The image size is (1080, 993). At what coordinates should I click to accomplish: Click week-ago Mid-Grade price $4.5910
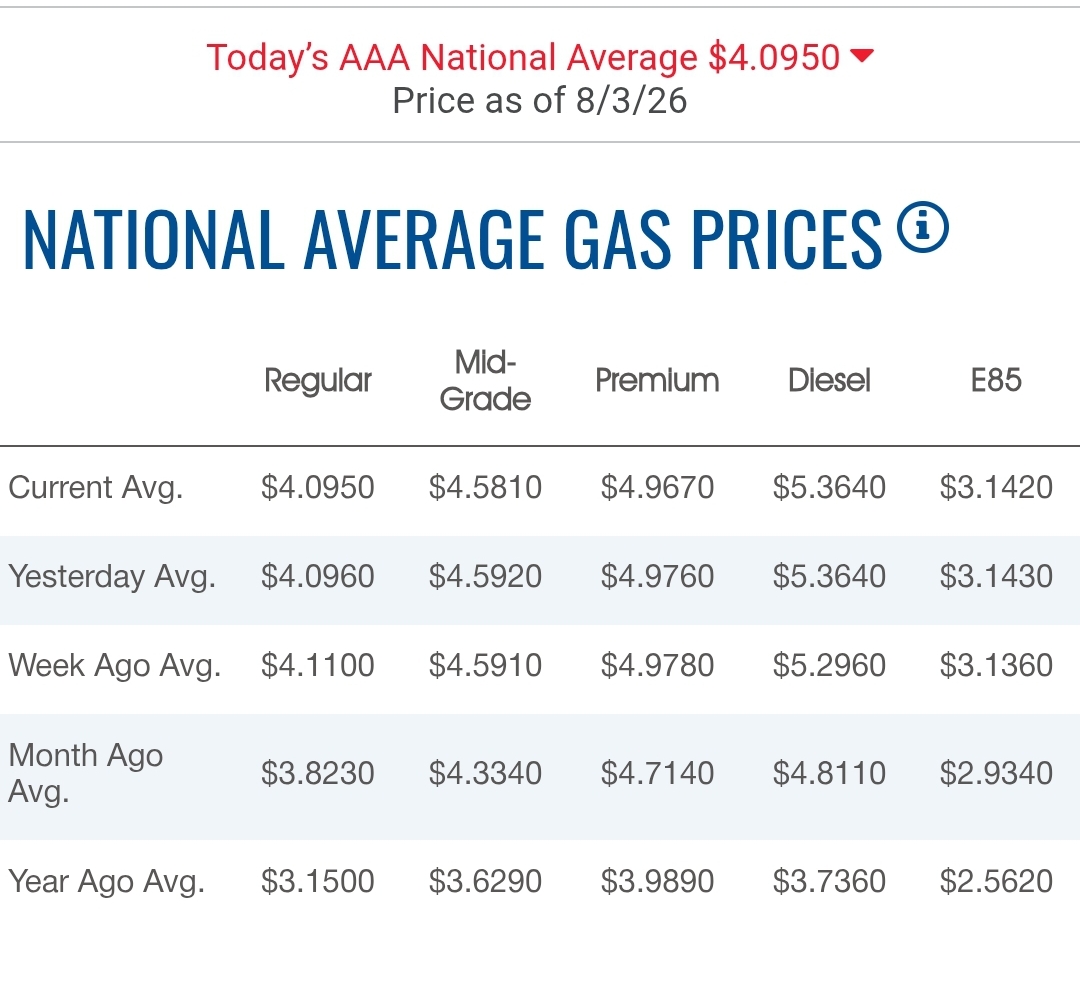point(485,666)
